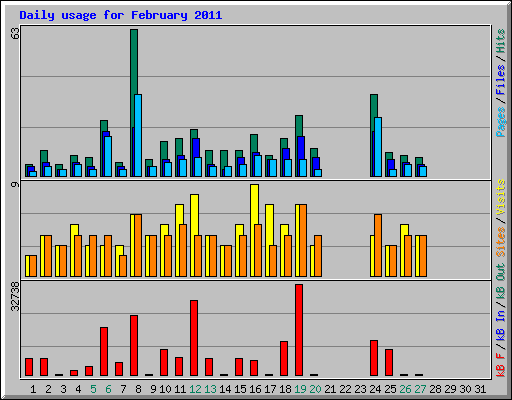
Task: Click the light blue Pages bar for day 8
Action: [x=138, y=135]
